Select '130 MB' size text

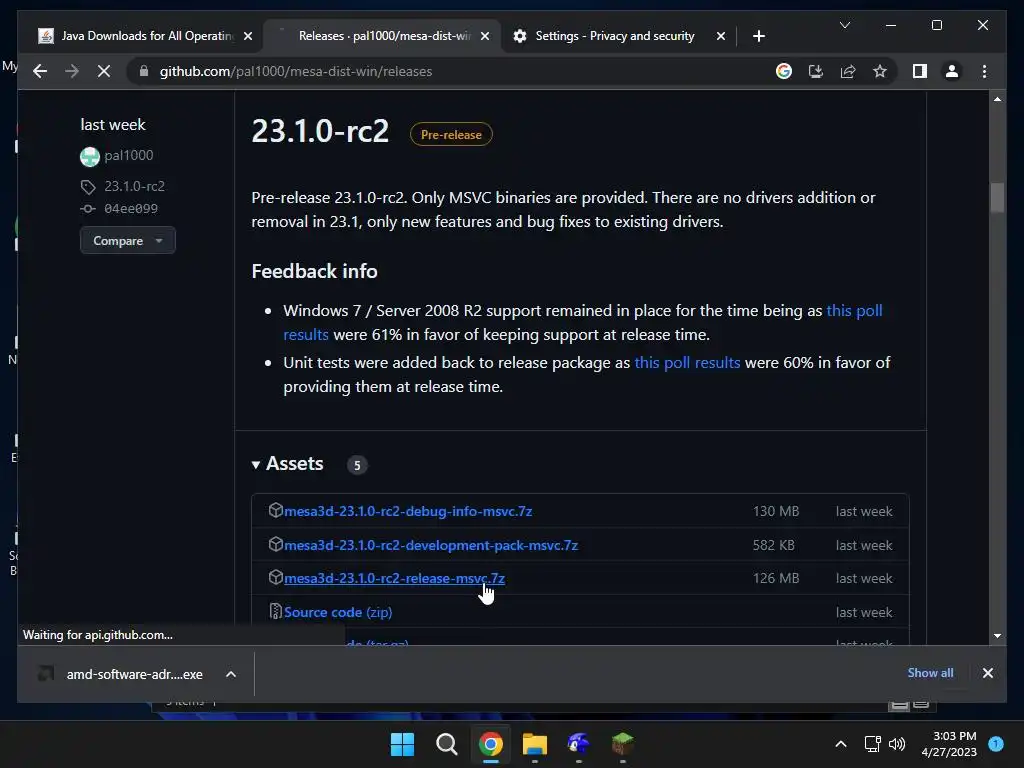(x=776, y=511)
